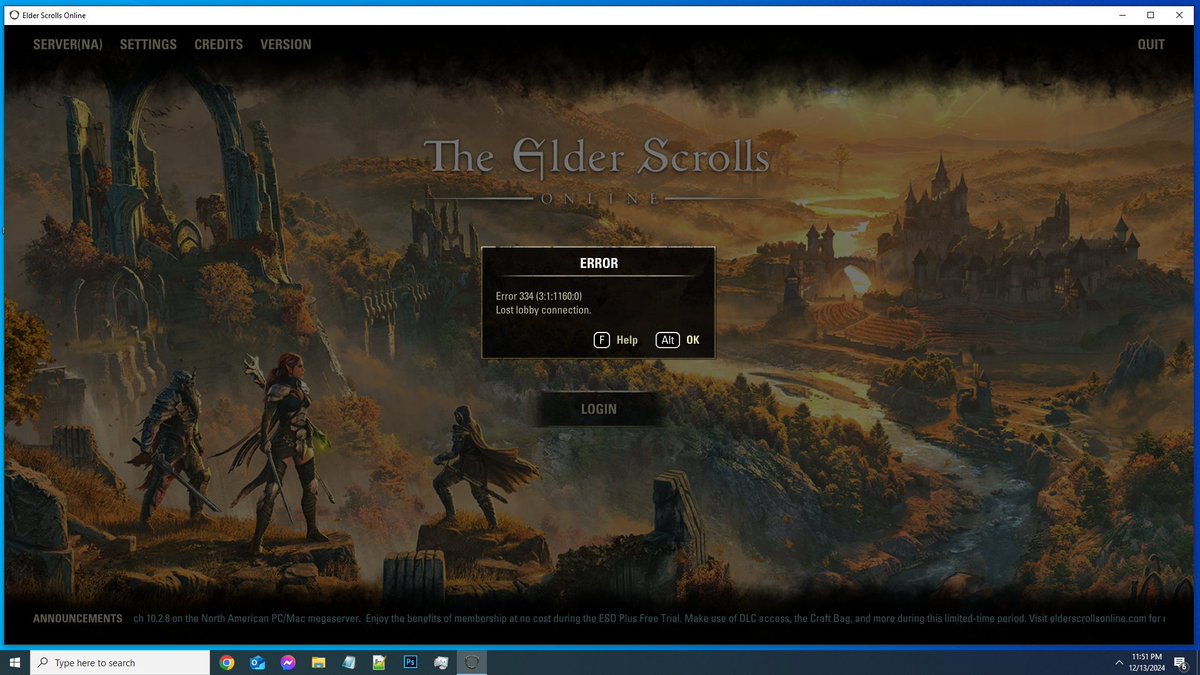The height and width of the screenshot is (675, 1200).
Task: Minimize the Elder Scrolls Online window
Action: (x=1121, y=14)
